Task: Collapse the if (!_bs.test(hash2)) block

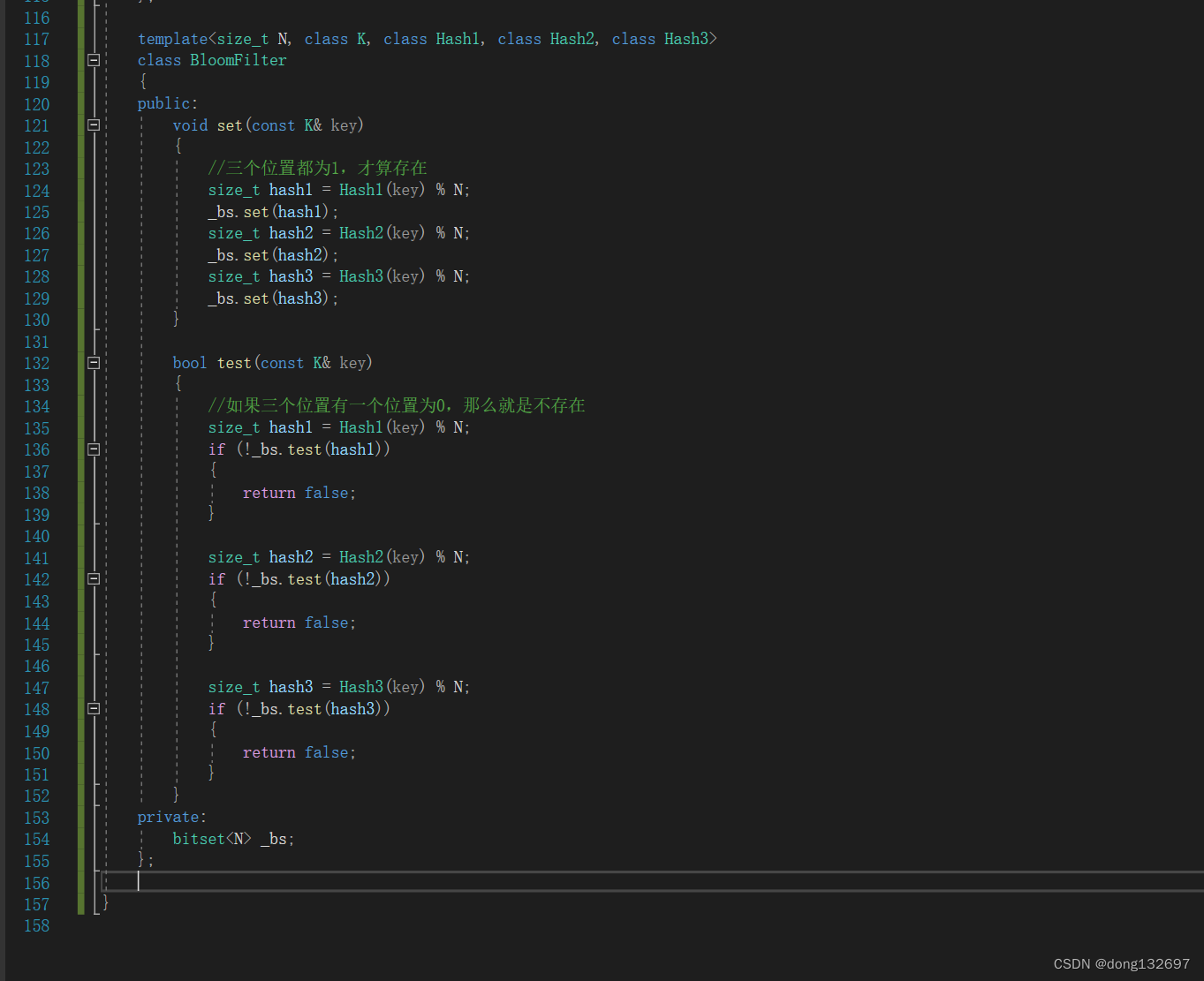Action: tap(94, 579)
